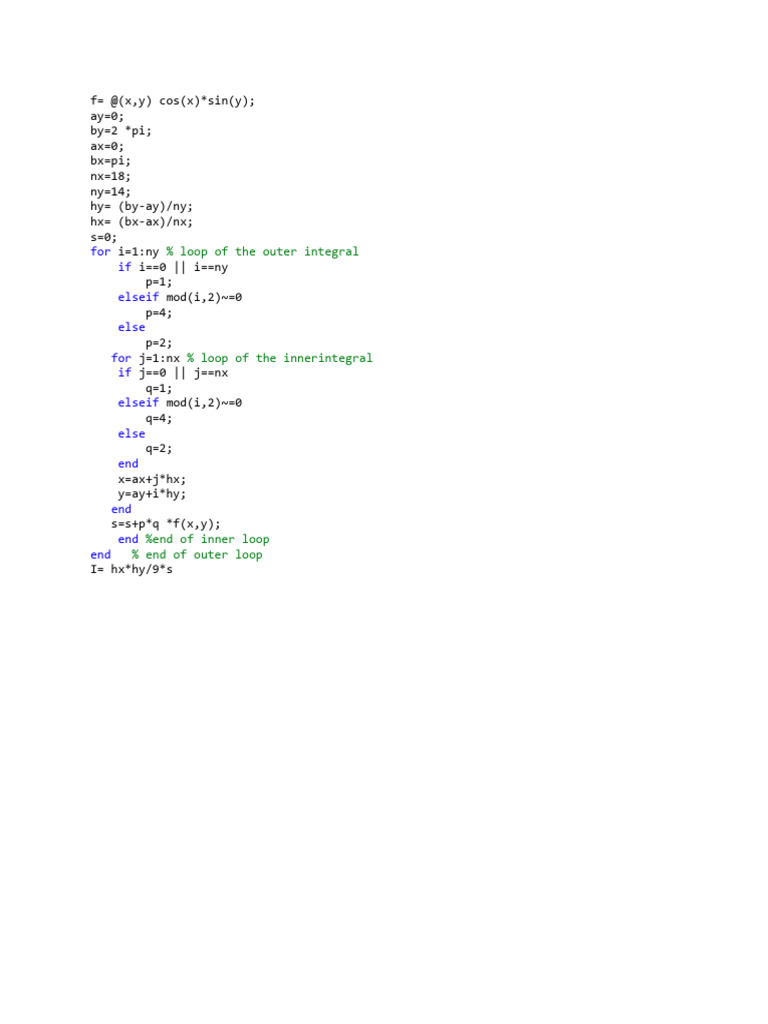This screenshot has width=768, height=1024.
Task: Click the line 'x=ax+j*hx;'
Action: (x=152, y=479)
